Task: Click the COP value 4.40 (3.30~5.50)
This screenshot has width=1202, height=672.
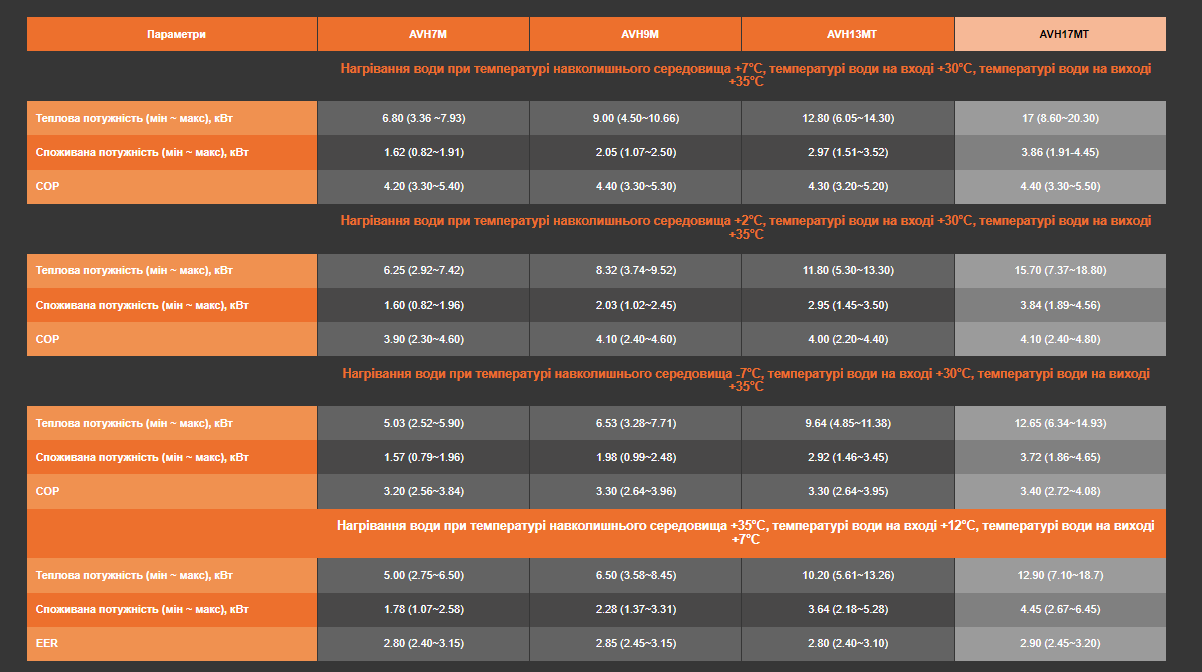Action: pos(1060,186)
